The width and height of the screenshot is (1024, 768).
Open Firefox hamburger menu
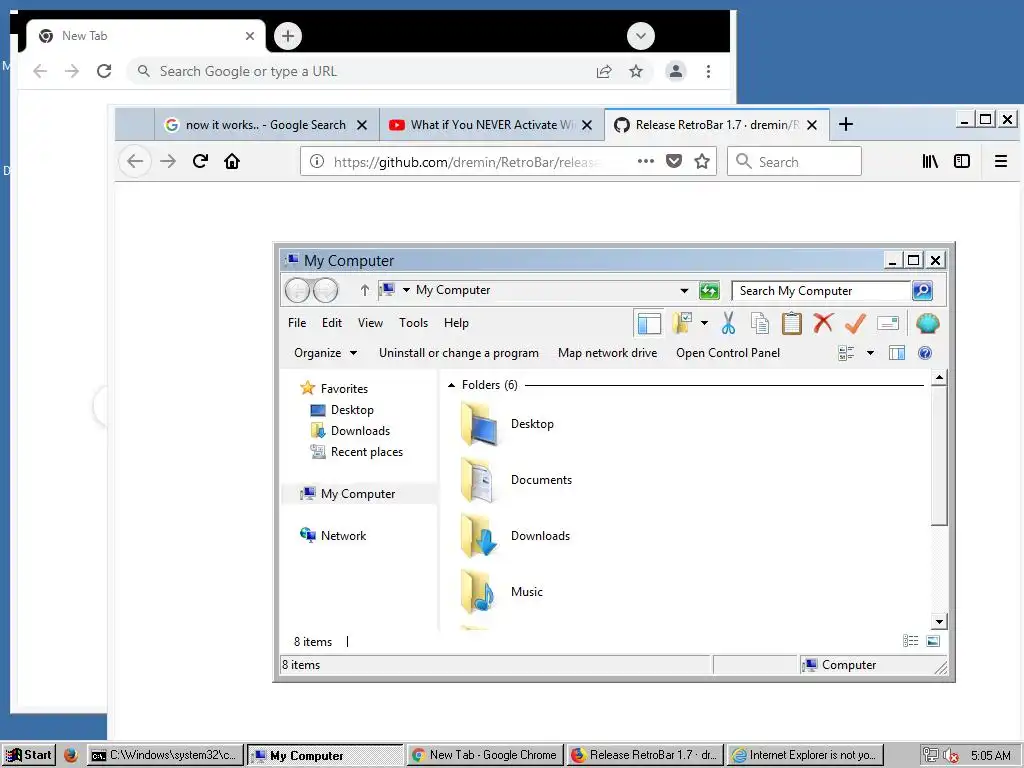click(1000, 161)
